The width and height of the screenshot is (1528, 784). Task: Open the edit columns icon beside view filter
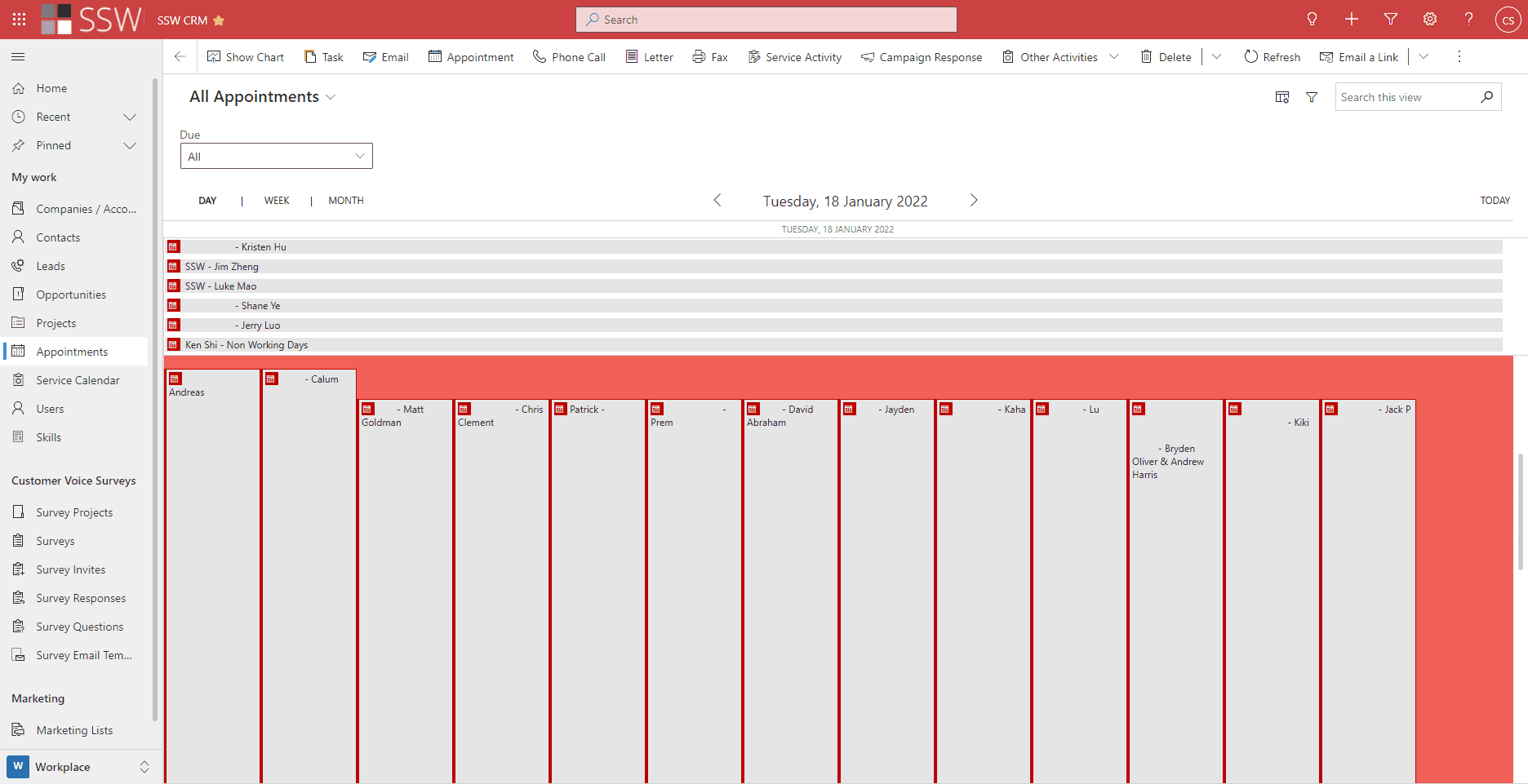tap(1281, 97)
